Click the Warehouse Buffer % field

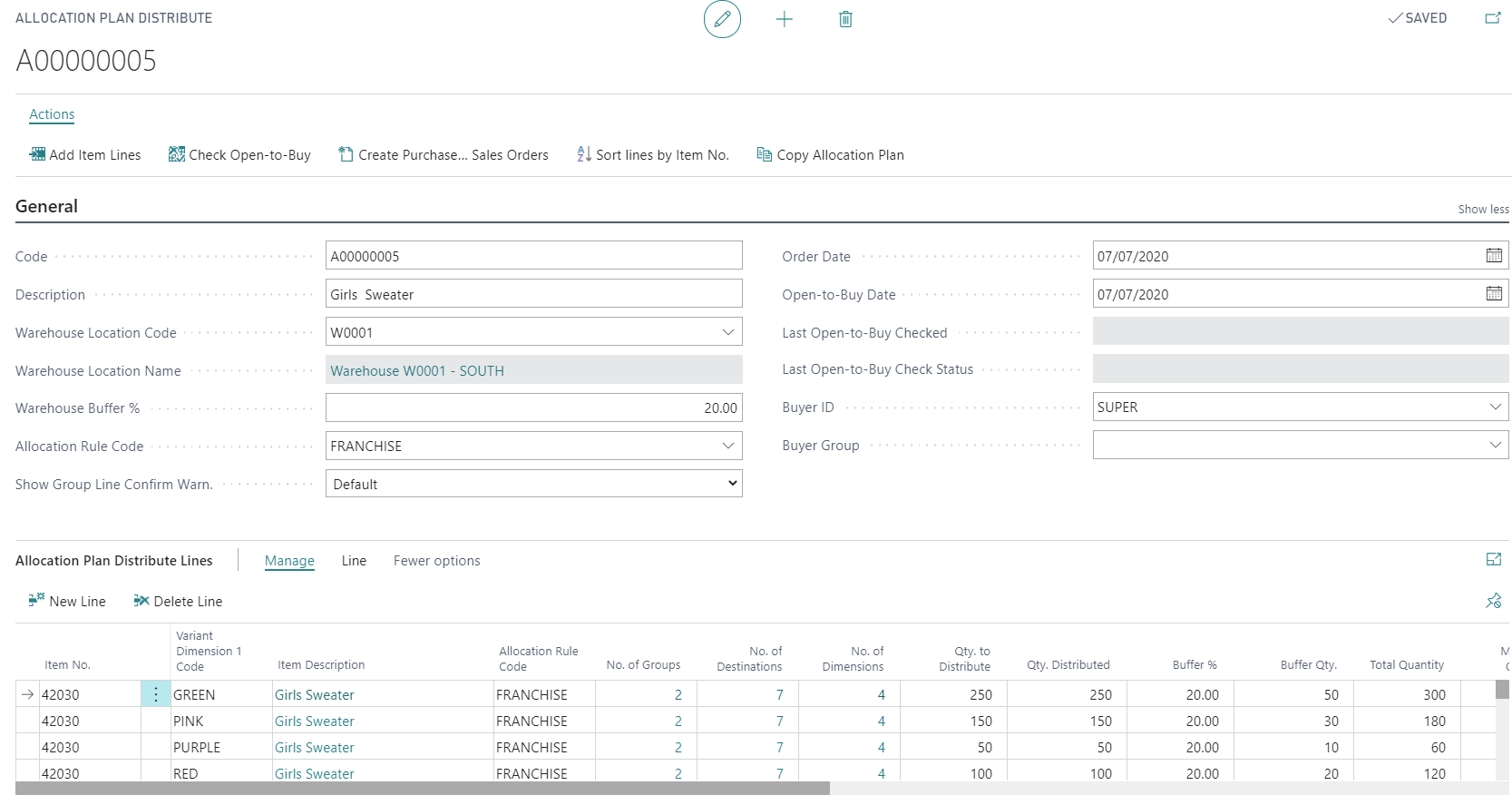tap(533, 408)
